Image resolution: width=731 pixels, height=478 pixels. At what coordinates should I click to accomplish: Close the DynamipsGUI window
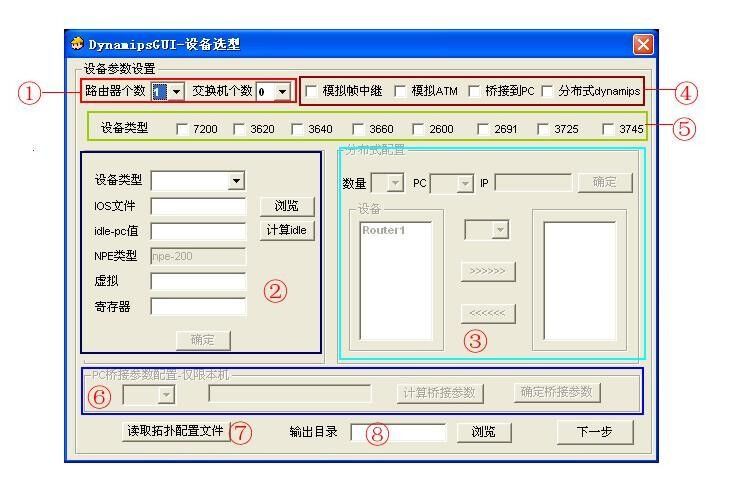coord(643,44)
